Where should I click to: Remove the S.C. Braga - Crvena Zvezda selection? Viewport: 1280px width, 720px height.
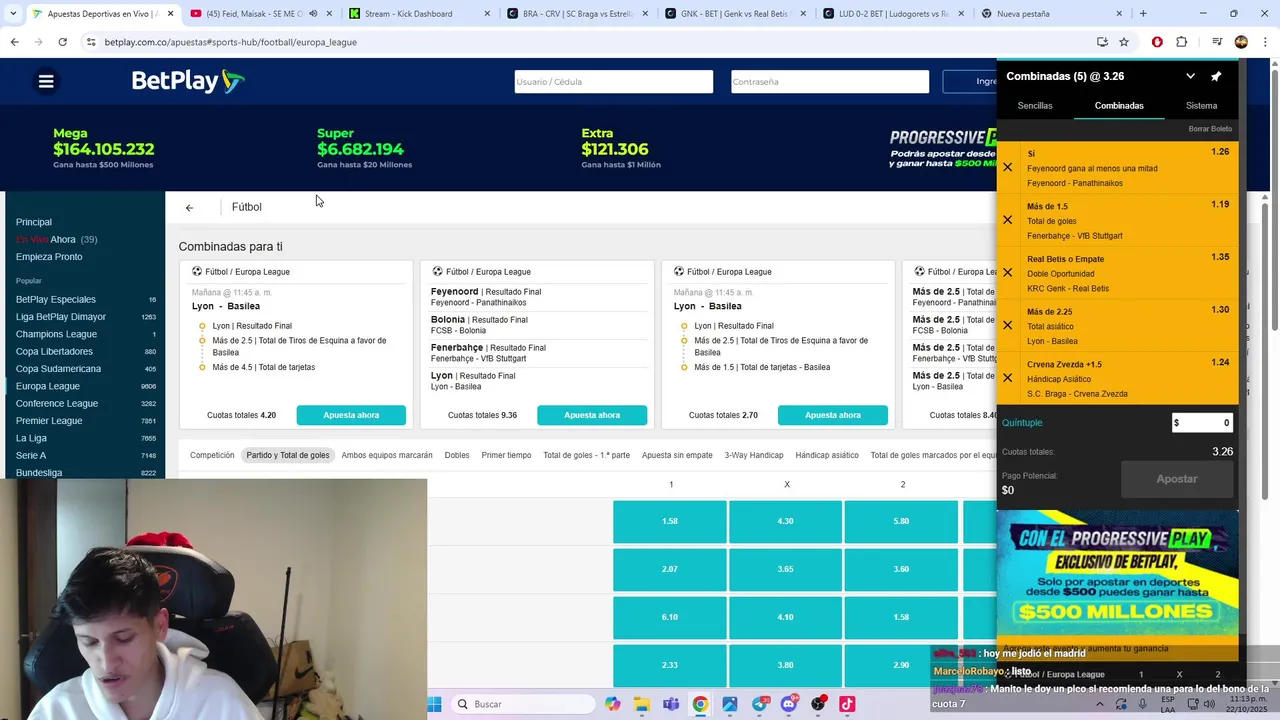pyautogui.click(x=1008, y=378)
